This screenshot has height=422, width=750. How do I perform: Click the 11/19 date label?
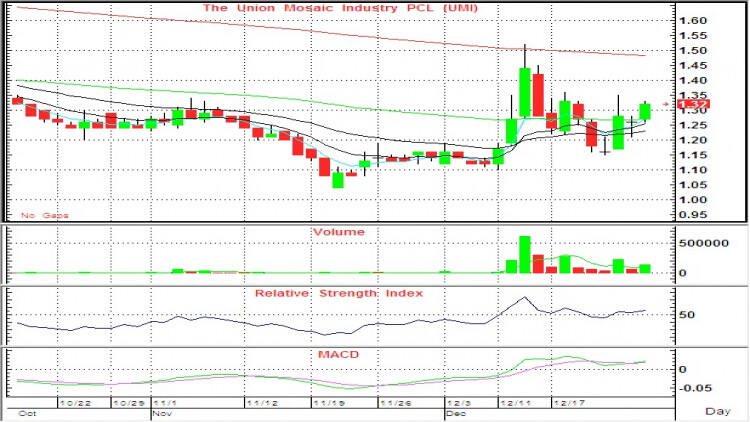pos(329,403)
